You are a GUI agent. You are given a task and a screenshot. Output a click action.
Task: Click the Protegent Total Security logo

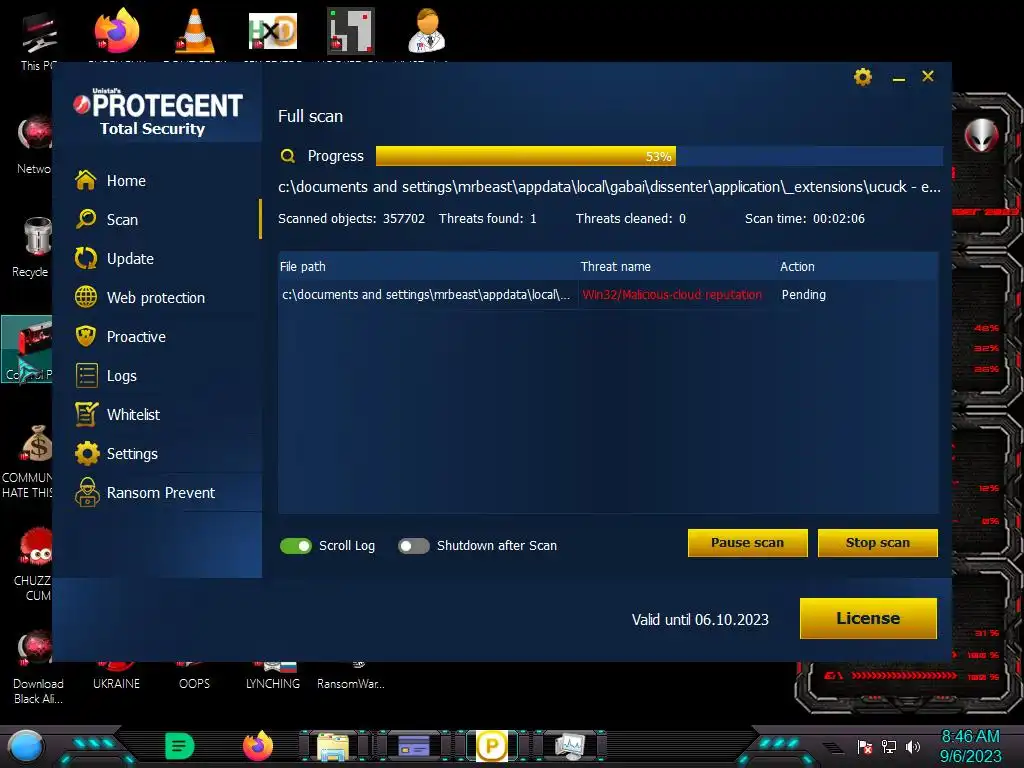[x=157, y=112]
